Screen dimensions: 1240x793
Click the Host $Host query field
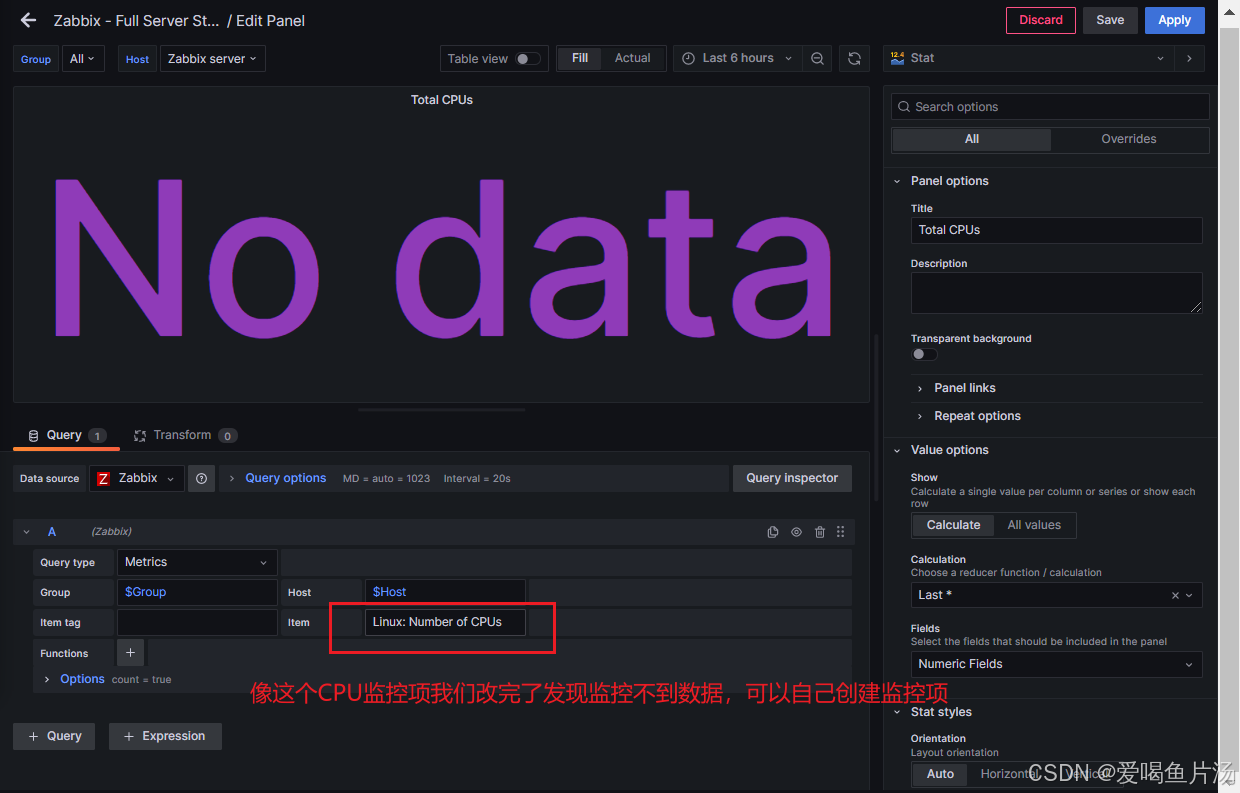(x=445, y=592)
